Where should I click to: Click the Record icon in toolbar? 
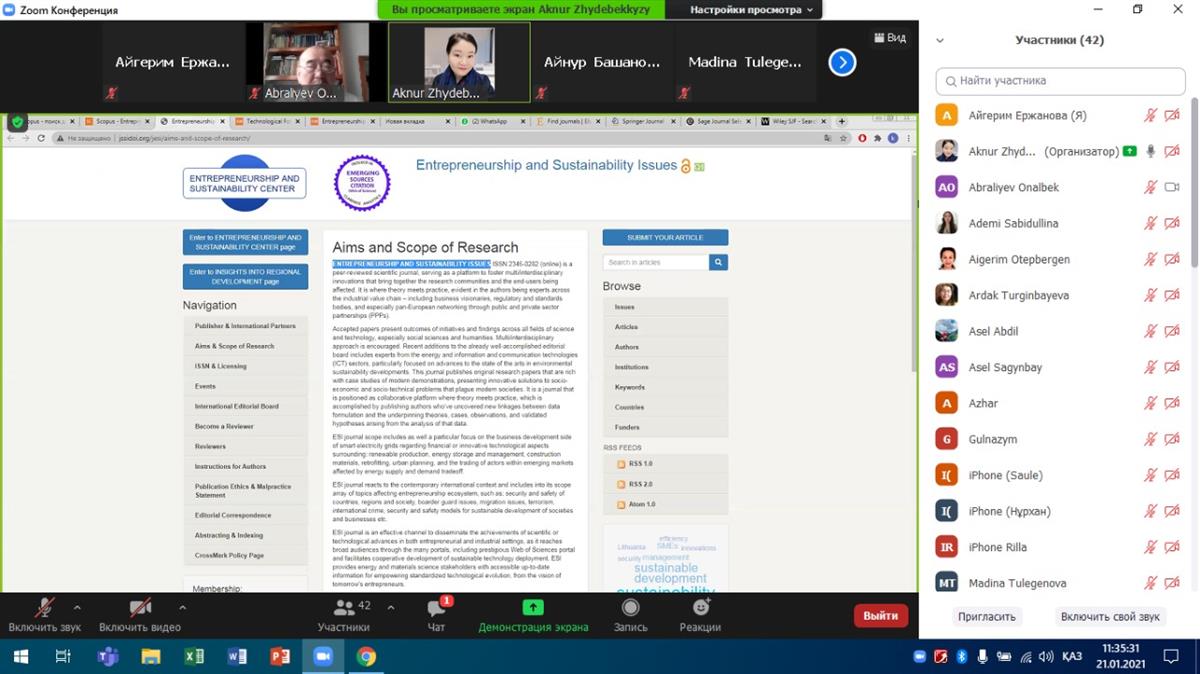point(630,608)
